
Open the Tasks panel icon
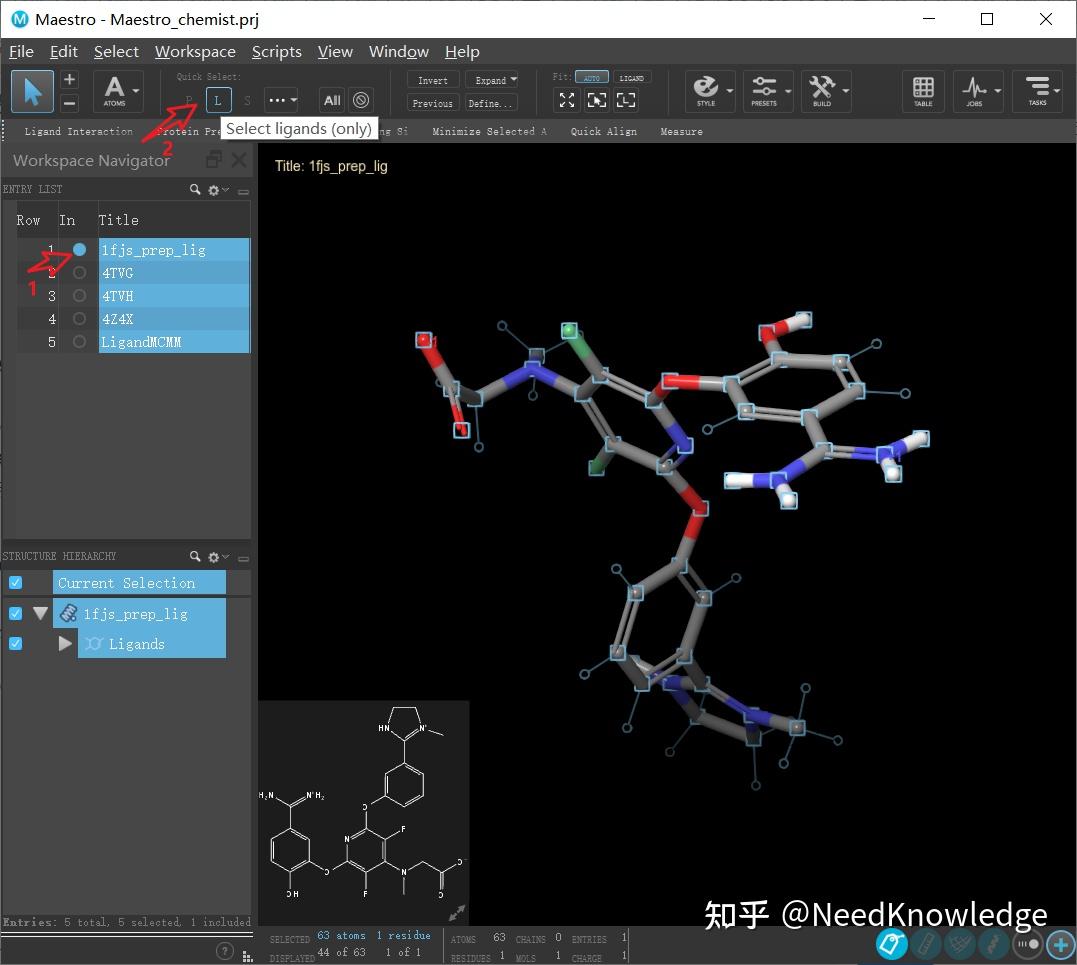[x=1037, y=90]
